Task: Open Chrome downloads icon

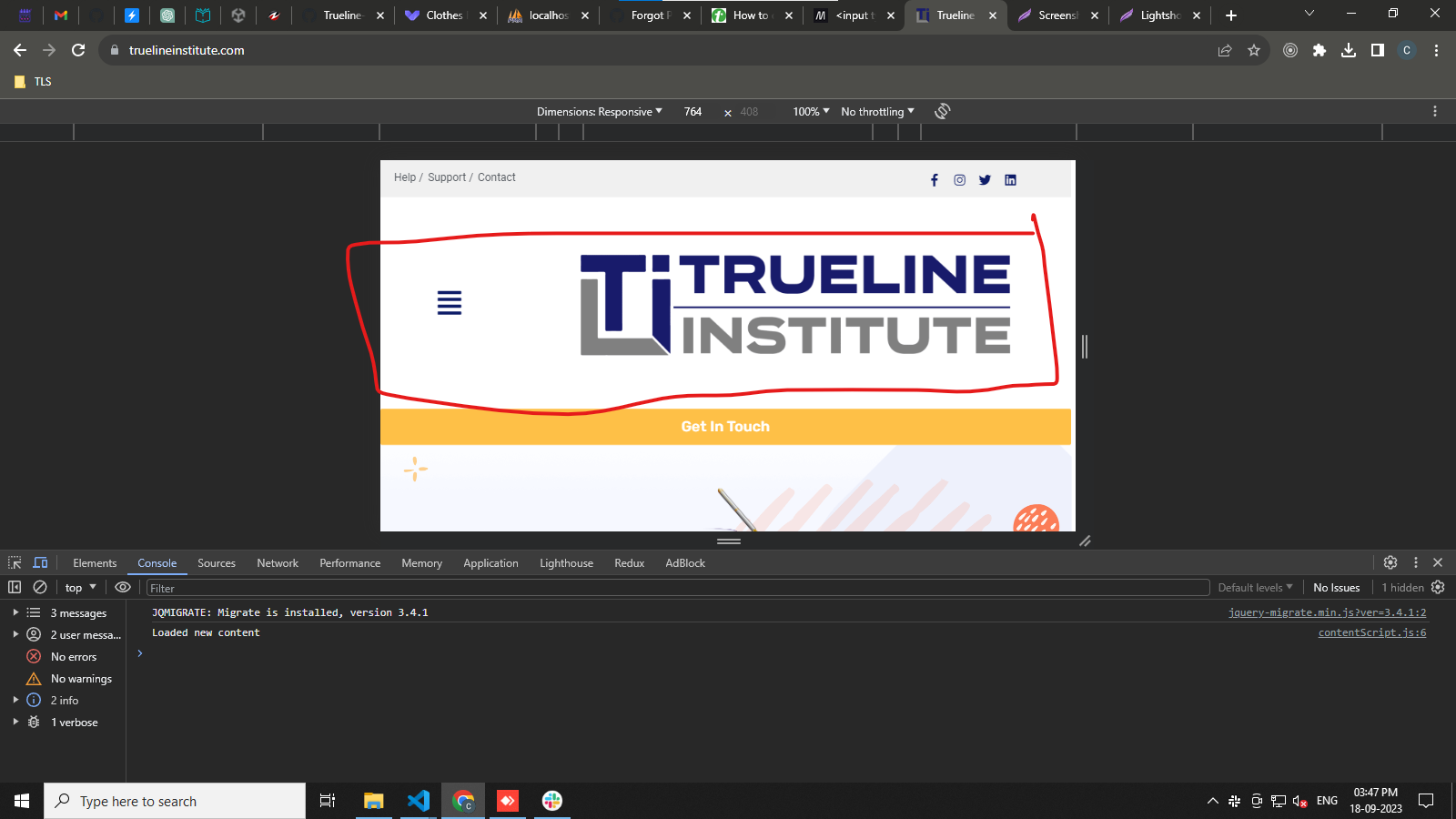Action: (x=1349, y=50)
